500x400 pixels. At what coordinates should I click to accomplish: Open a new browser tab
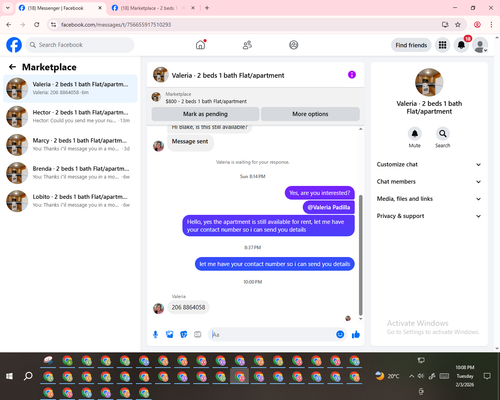[x=207, y=8]
